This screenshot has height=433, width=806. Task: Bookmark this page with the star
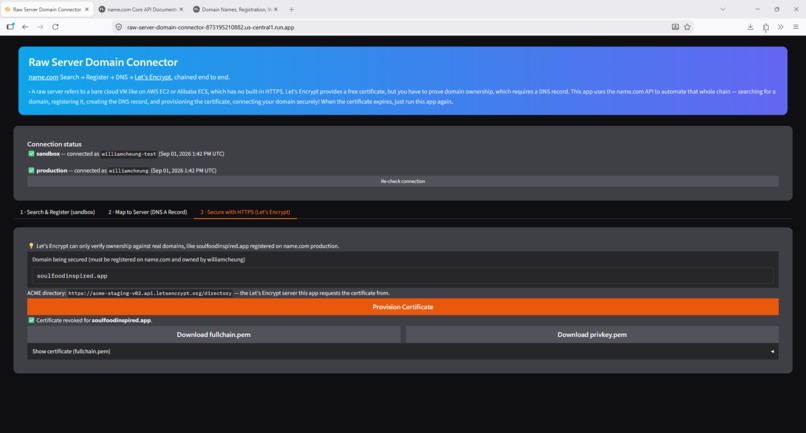[x=687, y=27]
